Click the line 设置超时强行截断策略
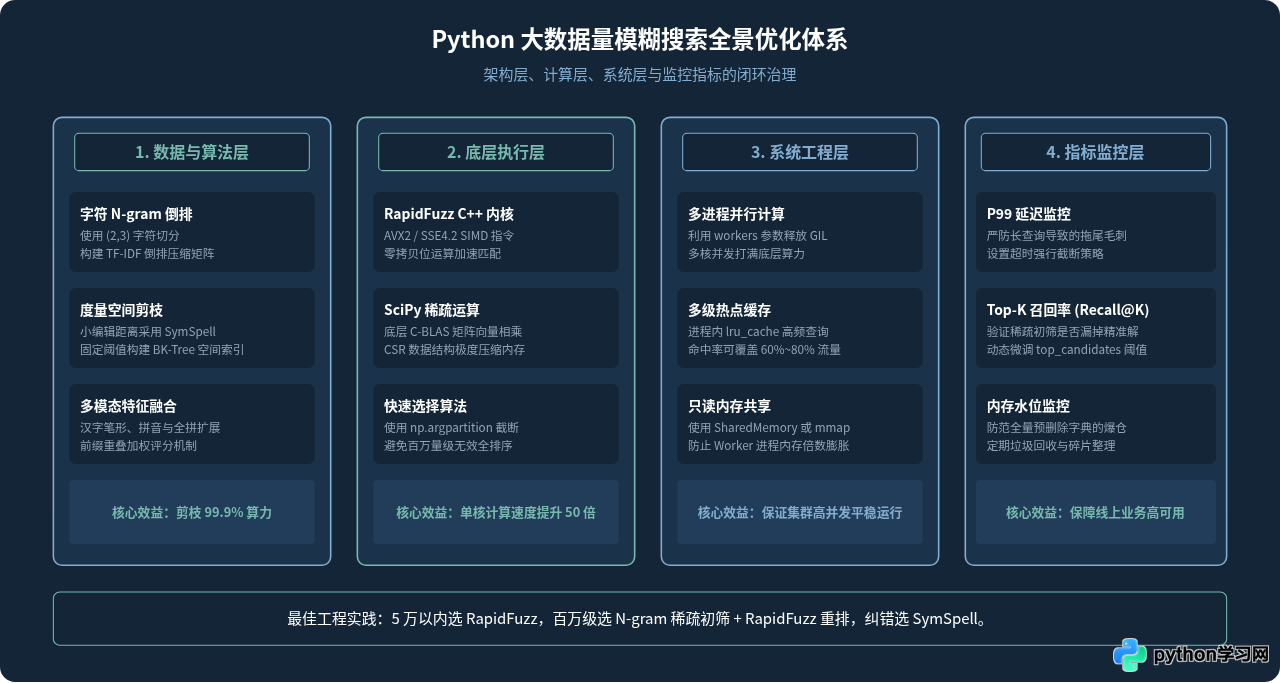This screenshot has width=1280, height=683. (1045, 254)
